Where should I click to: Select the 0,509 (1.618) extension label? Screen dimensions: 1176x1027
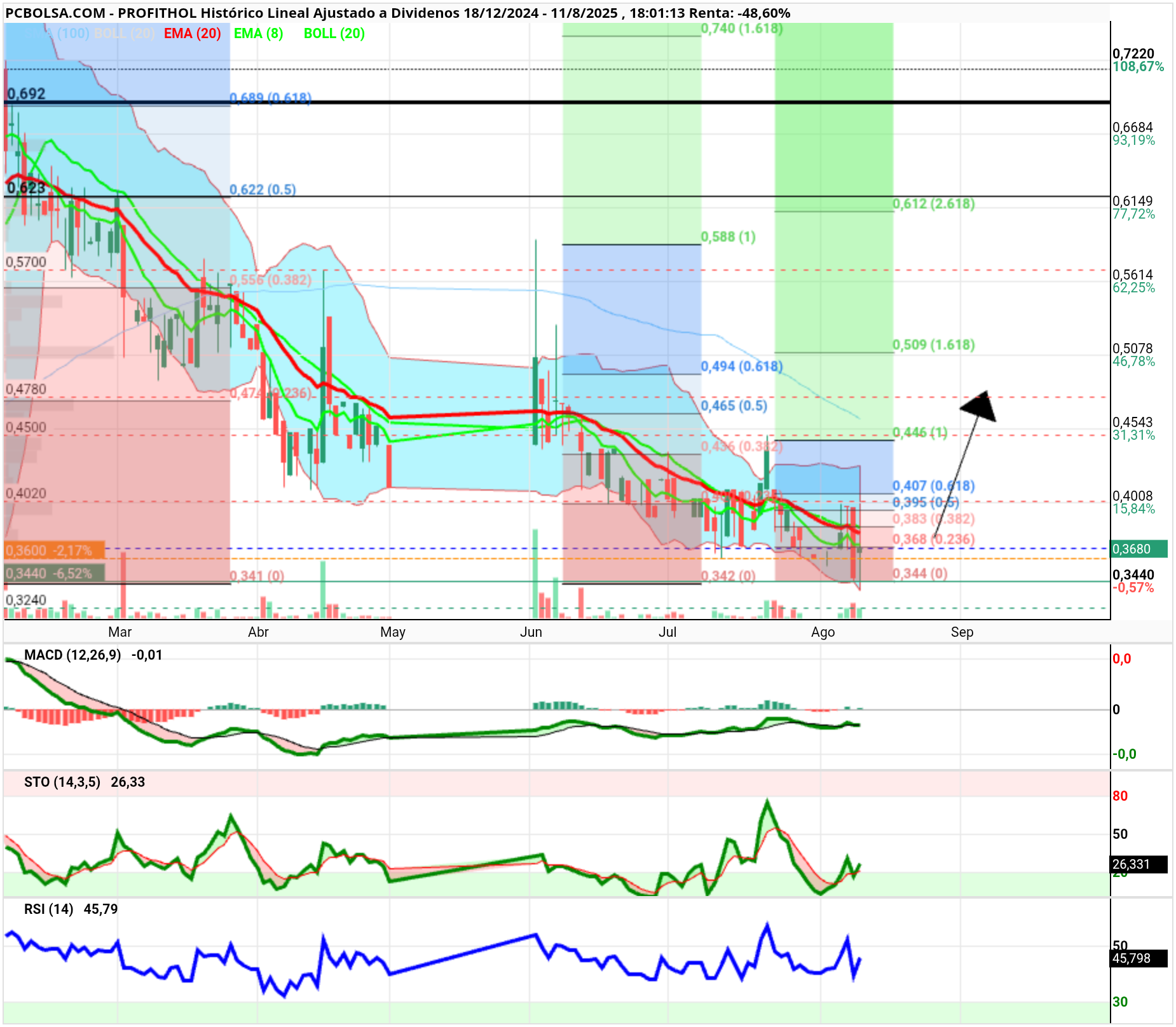click(934, 344)
